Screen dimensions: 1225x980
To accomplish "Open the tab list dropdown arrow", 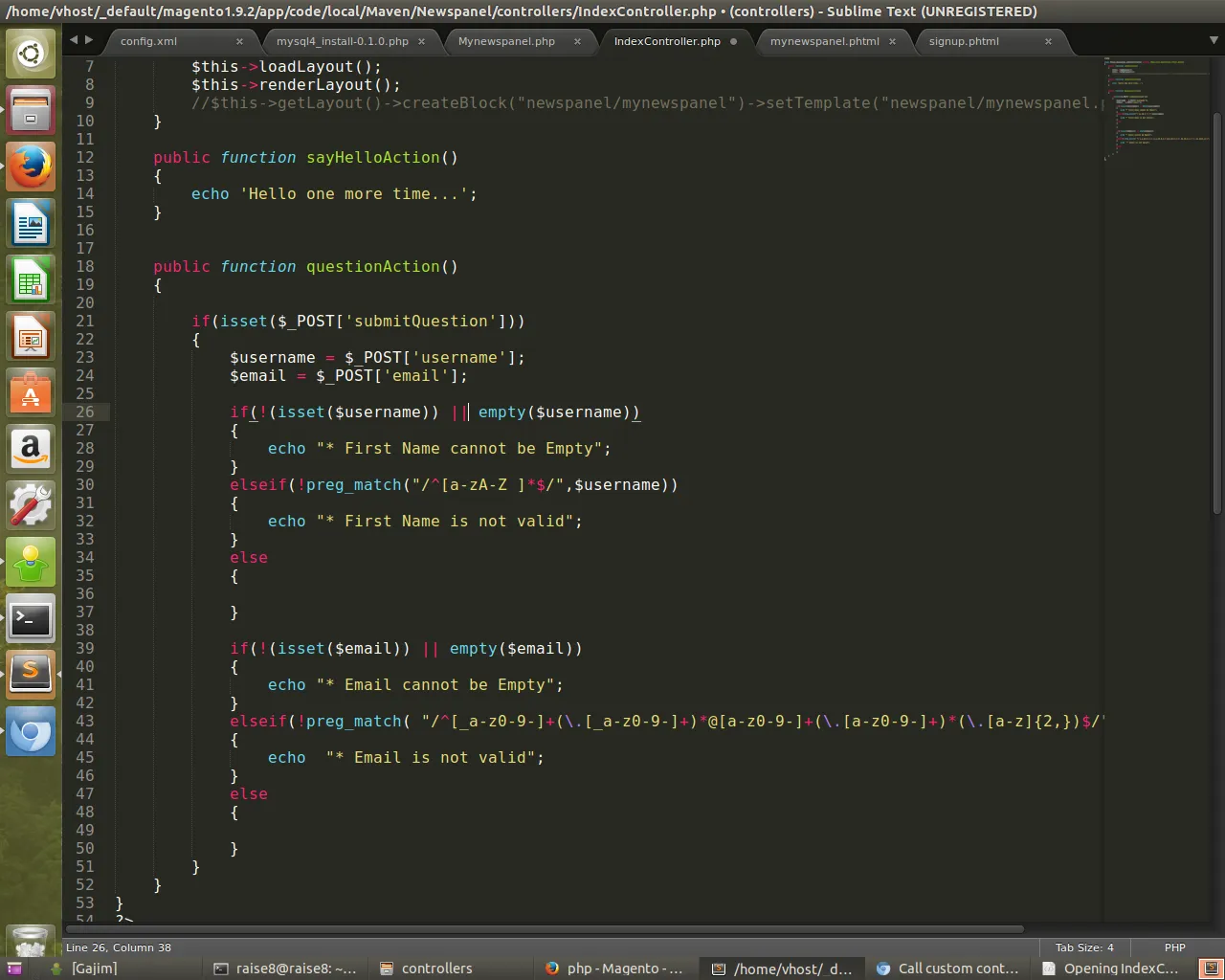I will pyautogui.click(x=1214, y=40).
